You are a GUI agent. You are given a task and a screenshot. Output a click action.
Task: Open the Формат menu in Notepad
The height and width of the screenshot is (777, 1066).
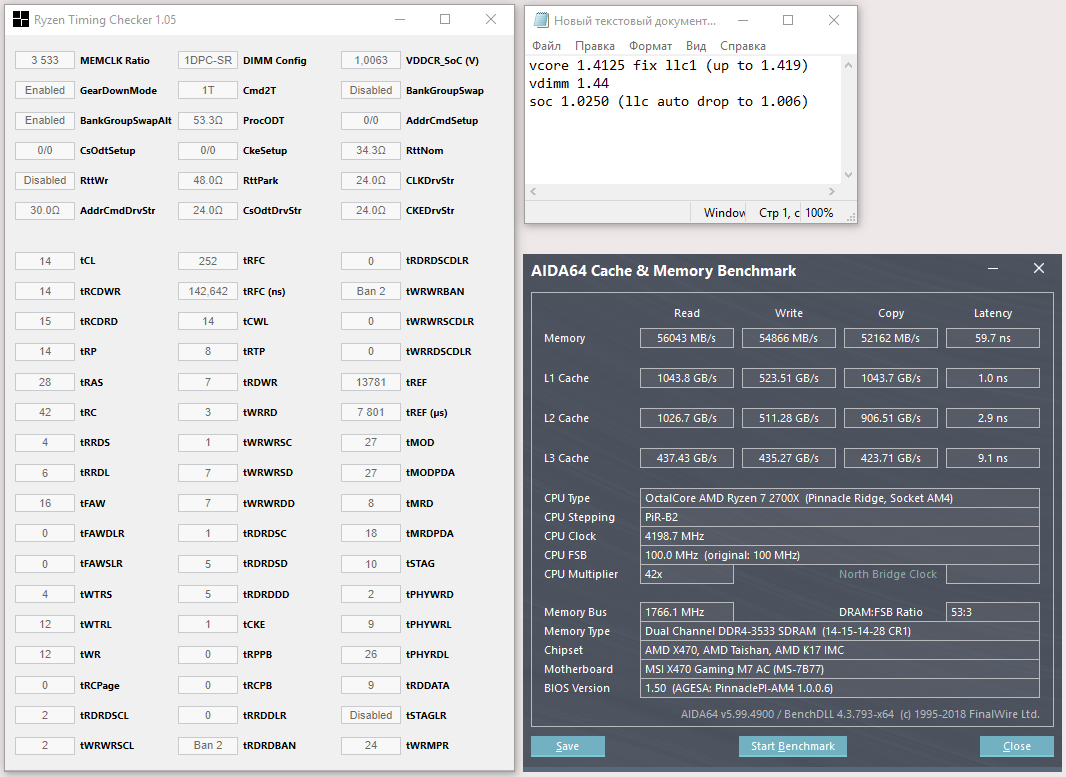pyautogui.click(x=651, y=46)
